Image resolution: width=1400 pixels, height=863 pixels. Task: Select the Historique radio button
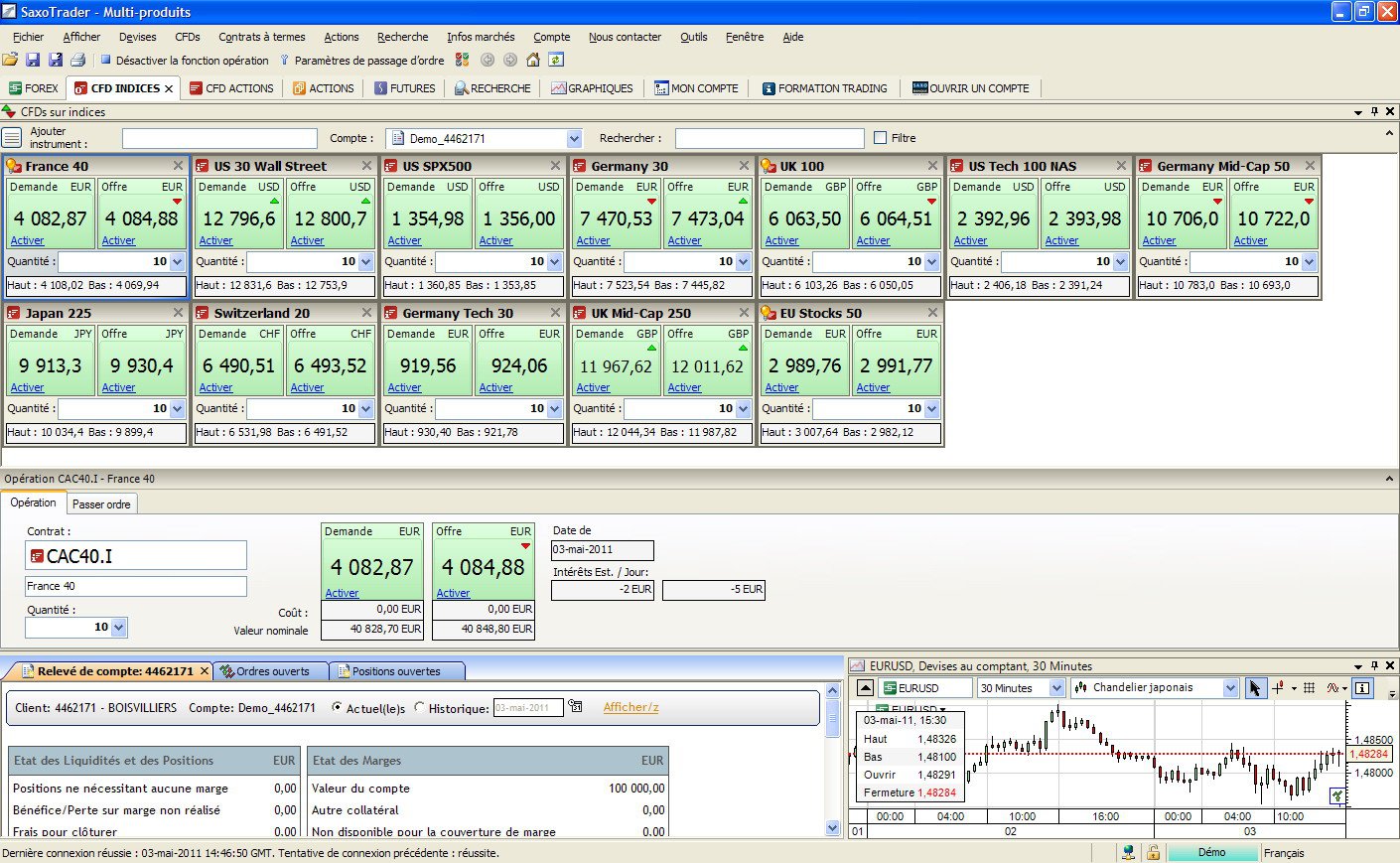point(419,707)
